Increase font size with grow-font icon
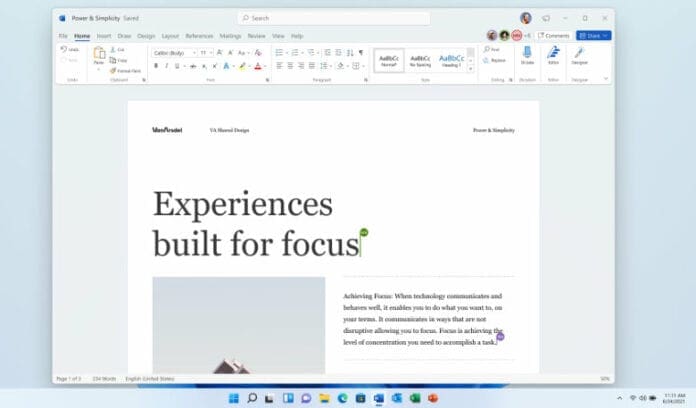The width and height of the screenshot is (696, 408). pos(219,53)
